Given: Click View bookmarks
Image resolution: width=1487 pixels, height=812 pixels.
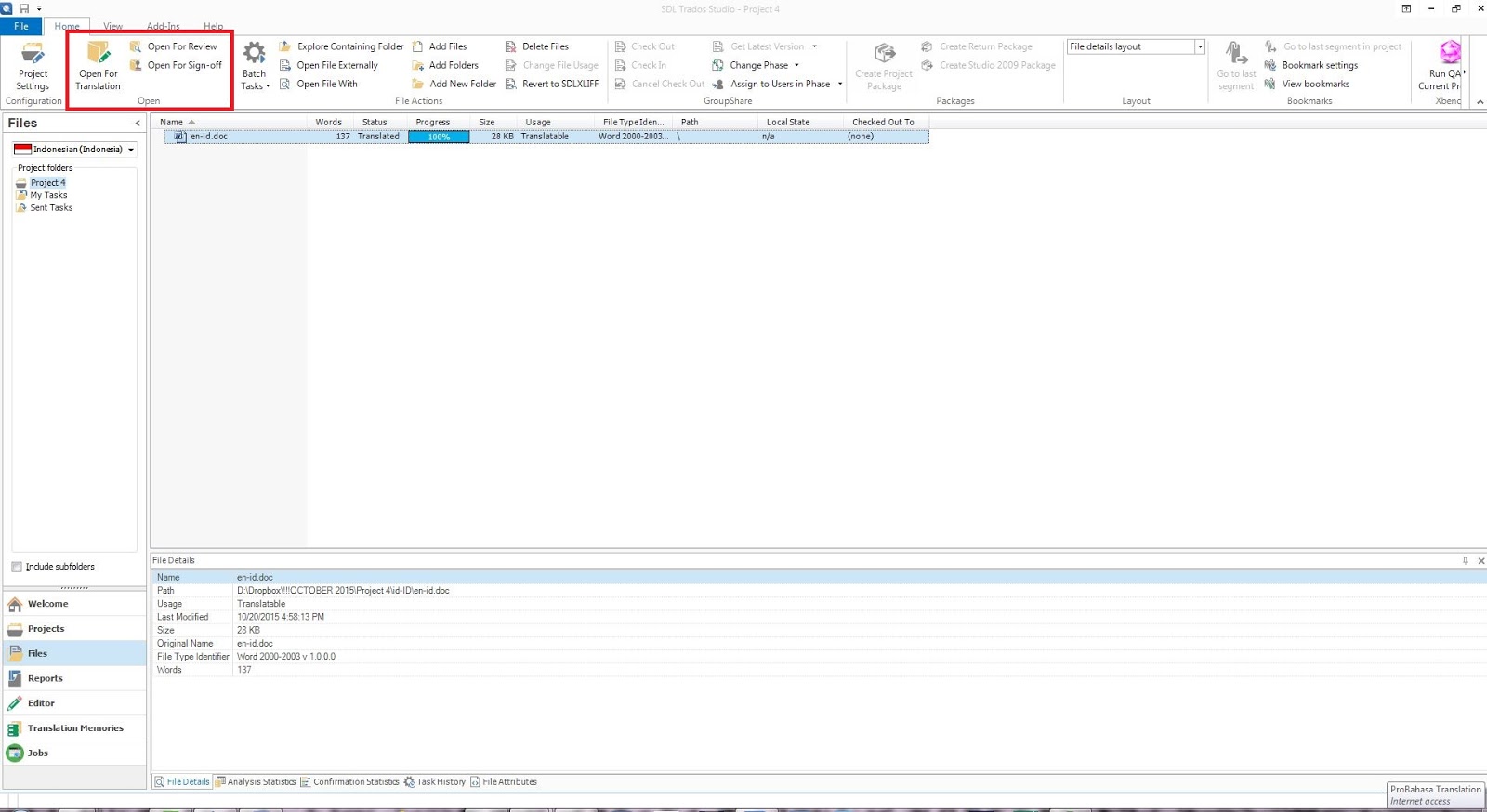Looking at the screenshot, I should click(1306, 84).
